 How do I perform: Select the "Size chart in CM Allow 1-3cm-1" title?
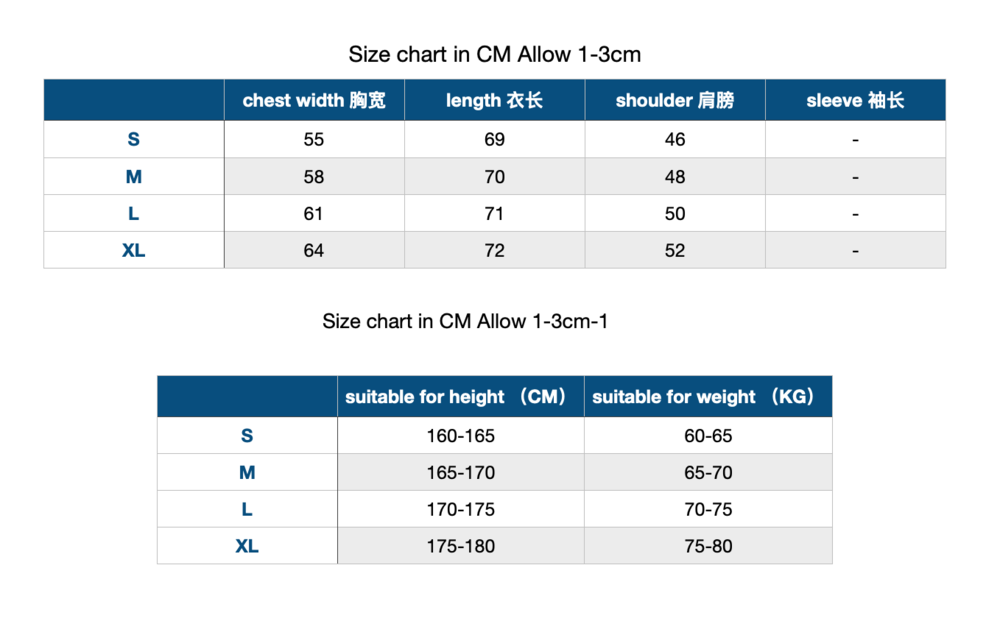coord(465,321)
